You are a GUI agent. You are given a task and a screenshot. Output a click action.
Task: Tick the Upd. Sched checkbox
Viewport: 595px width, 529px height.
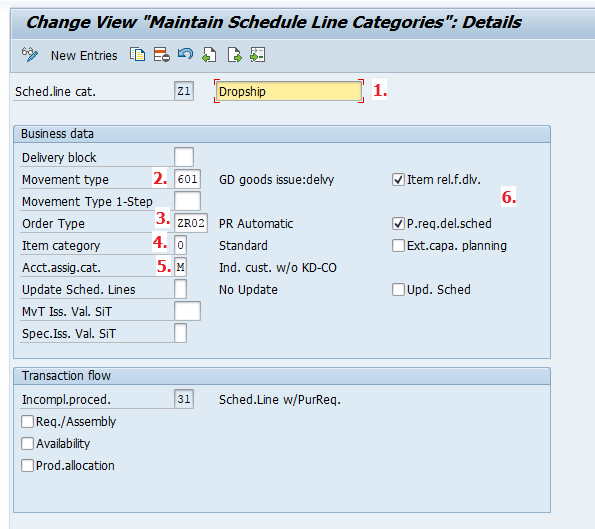point(398,289)
